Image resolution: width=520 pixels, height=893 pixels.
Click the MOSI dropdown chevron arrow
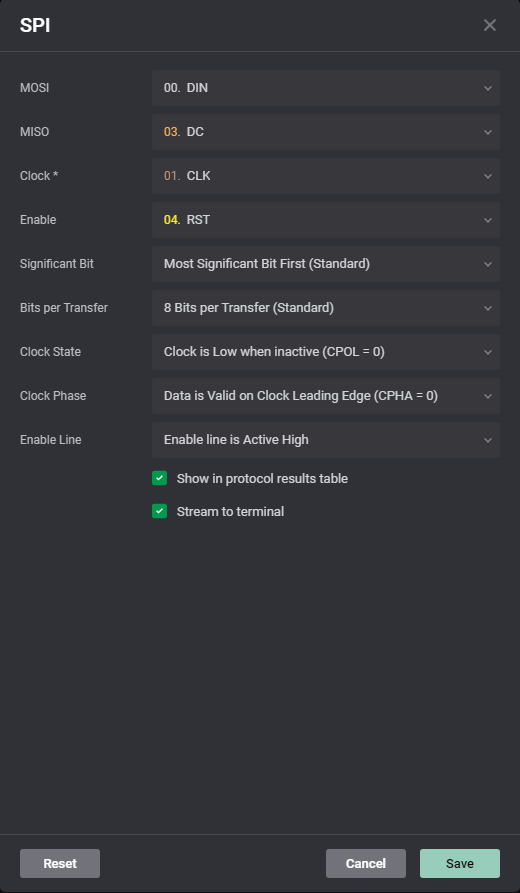488,88
